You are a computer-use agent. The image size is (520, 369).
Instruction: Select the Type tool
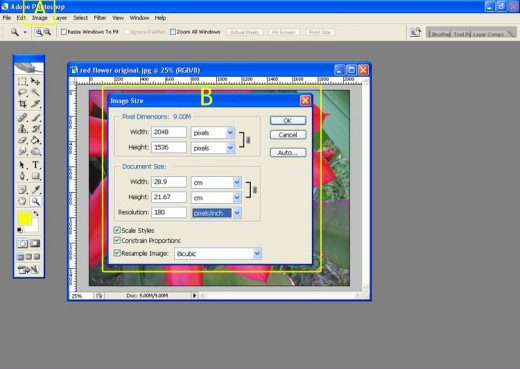tap(35, 165)
